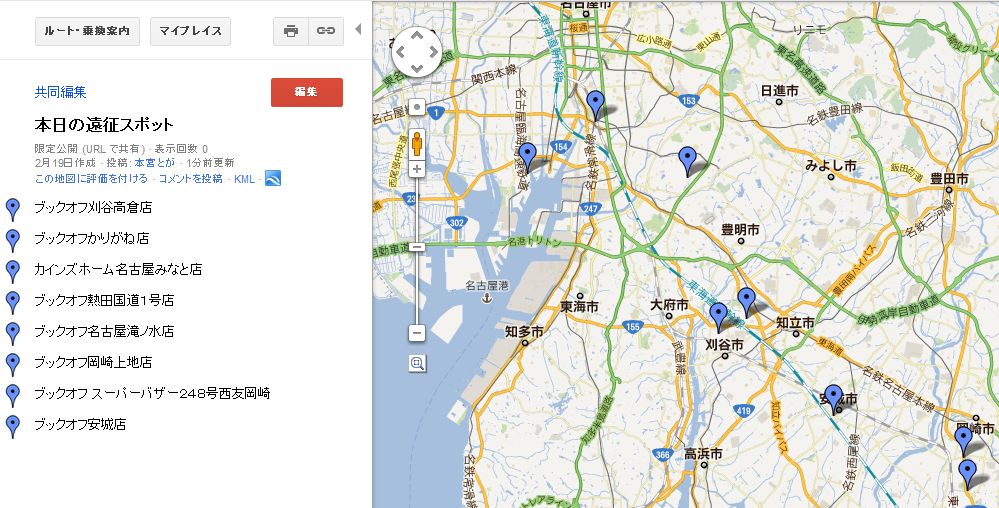This screenshot has height=508, width=999.
Task: Click map pin near route 154
Action: (x=528, y=157)
